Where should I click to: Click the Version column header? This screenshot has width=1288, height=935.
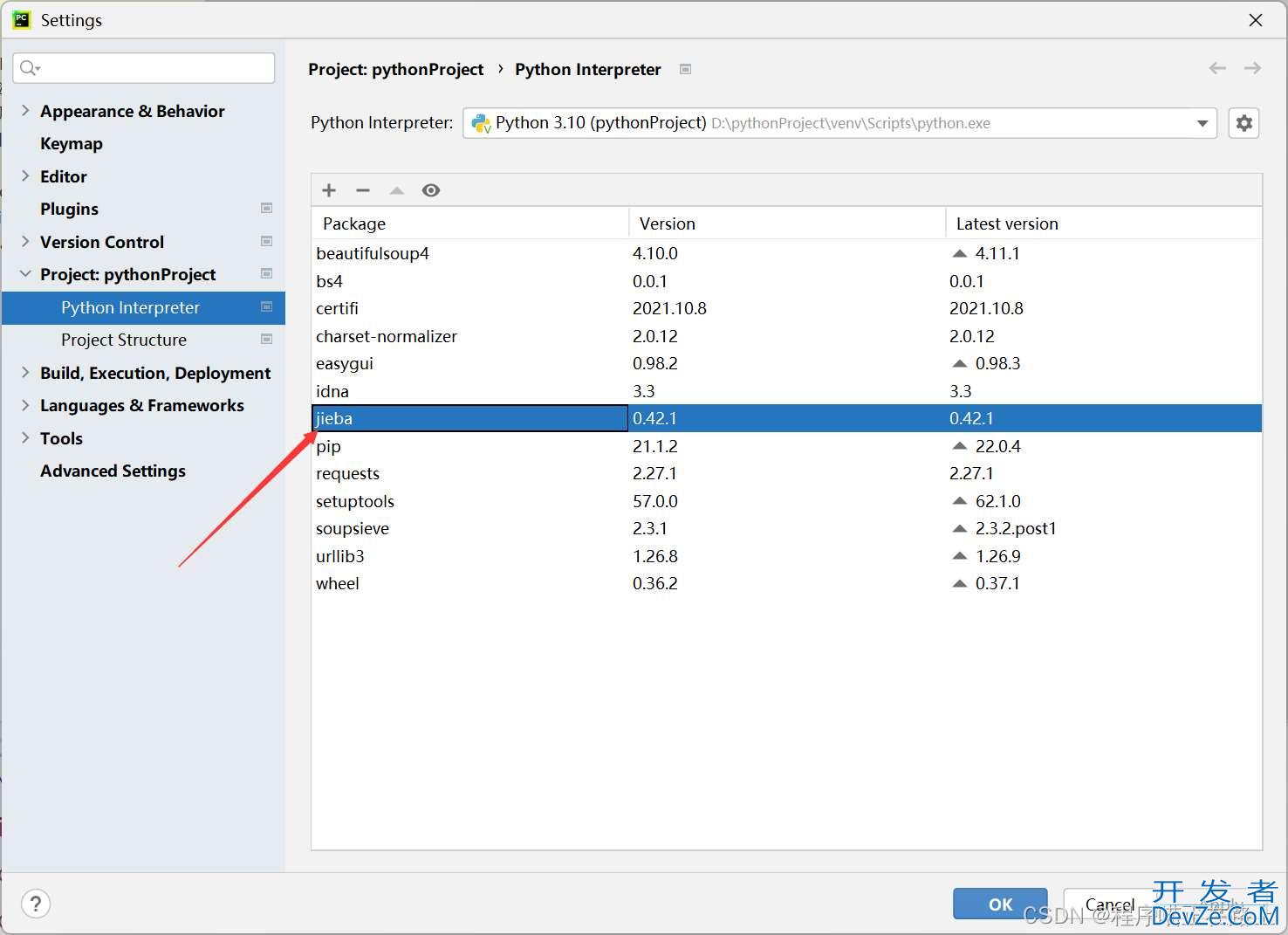(x=787, y=223)
